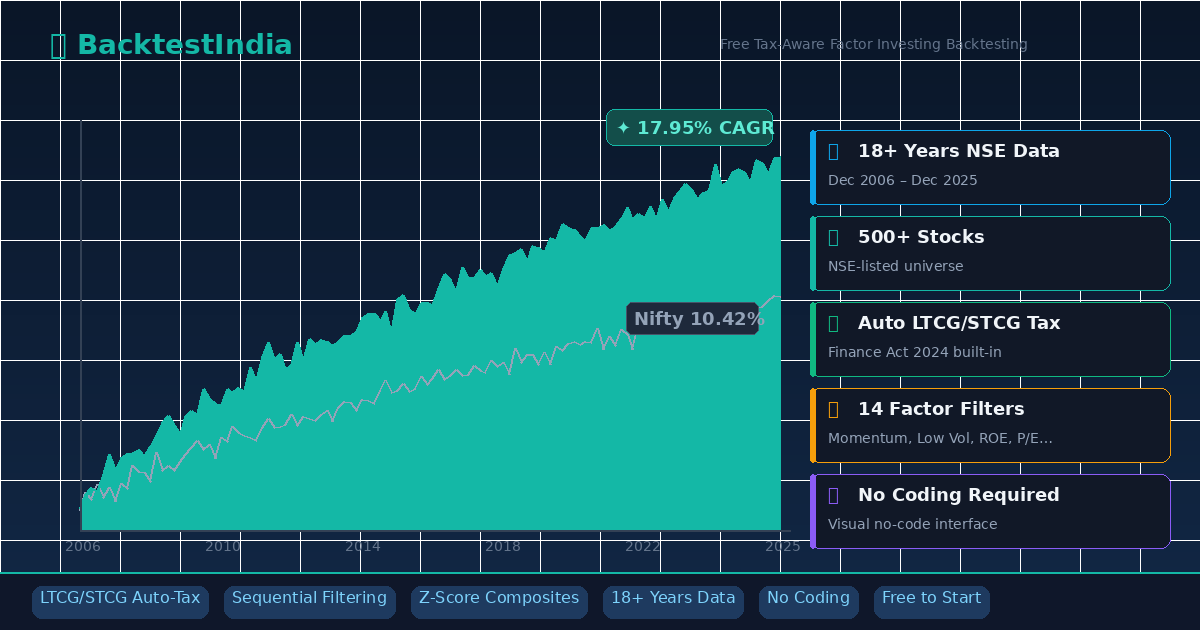
Task: Open the 14 Factor Filters card
Action: click(990, 424)
